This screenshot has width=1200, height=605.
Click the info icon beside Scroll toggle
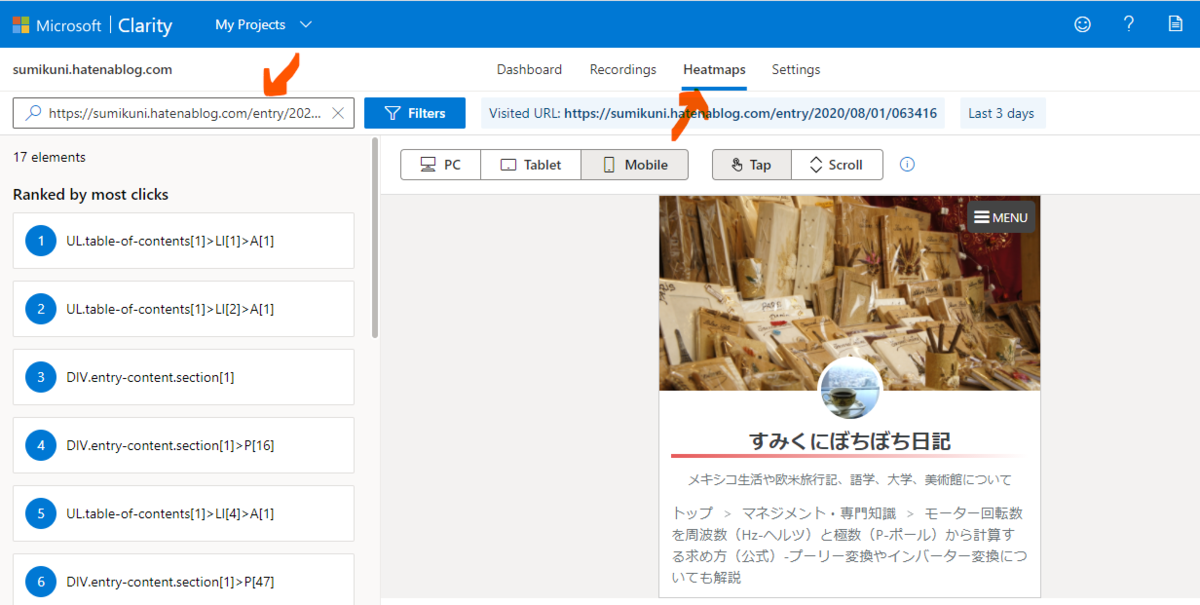(906, 164)
